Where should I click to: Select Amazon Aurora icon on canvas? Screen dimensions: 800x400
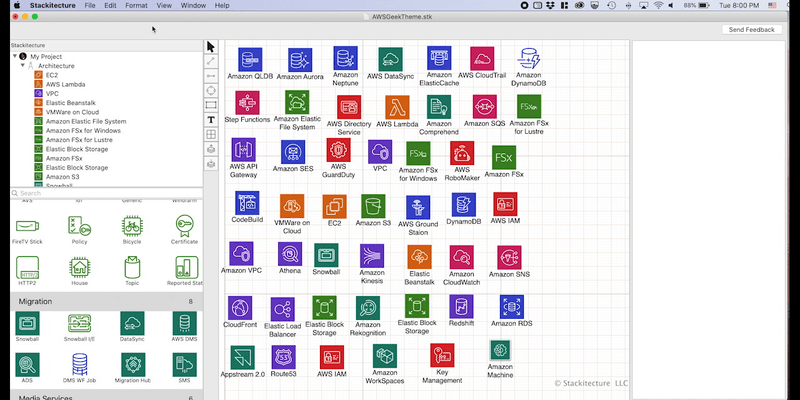pos(298,60)
